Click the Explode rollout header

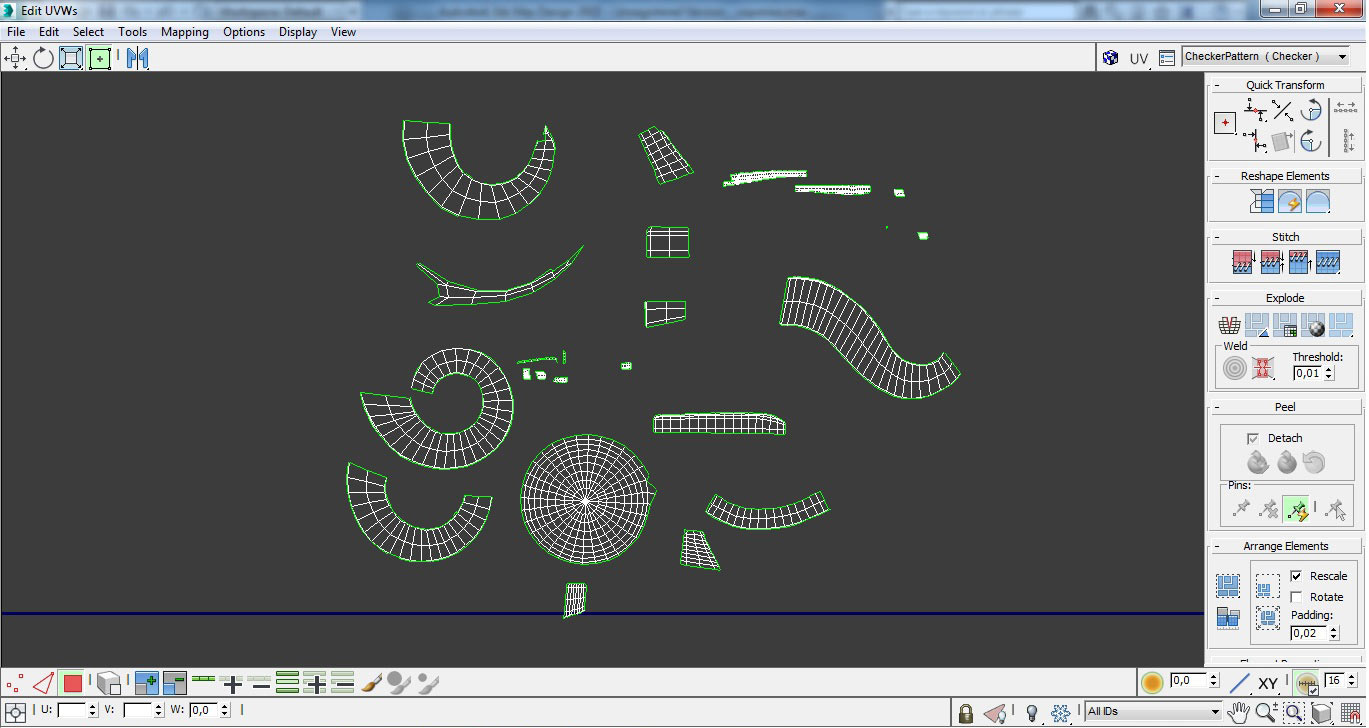point(1285,298)
